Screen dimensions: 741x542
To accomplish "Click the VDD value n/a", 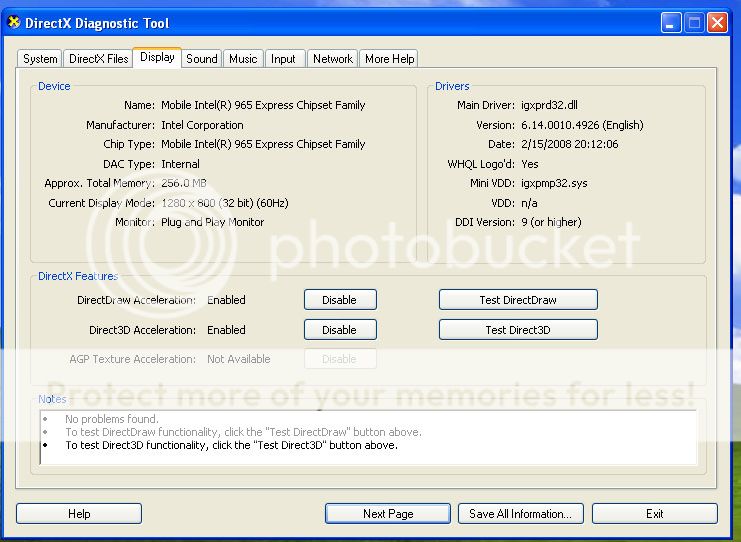I will (529, 203).
